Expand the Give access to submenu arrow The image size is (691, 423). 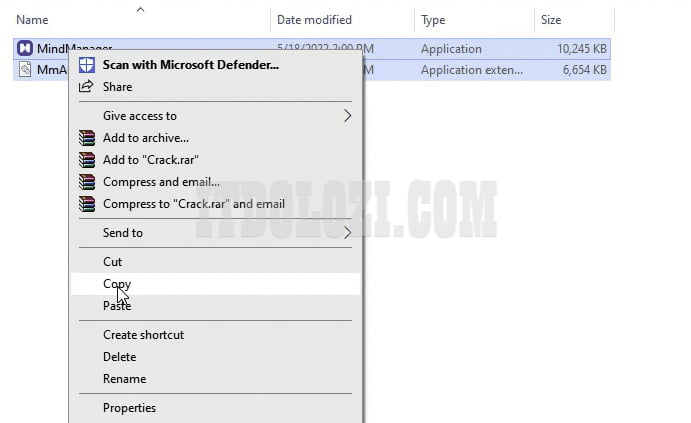pyautogui.click(x=347, y=116)
